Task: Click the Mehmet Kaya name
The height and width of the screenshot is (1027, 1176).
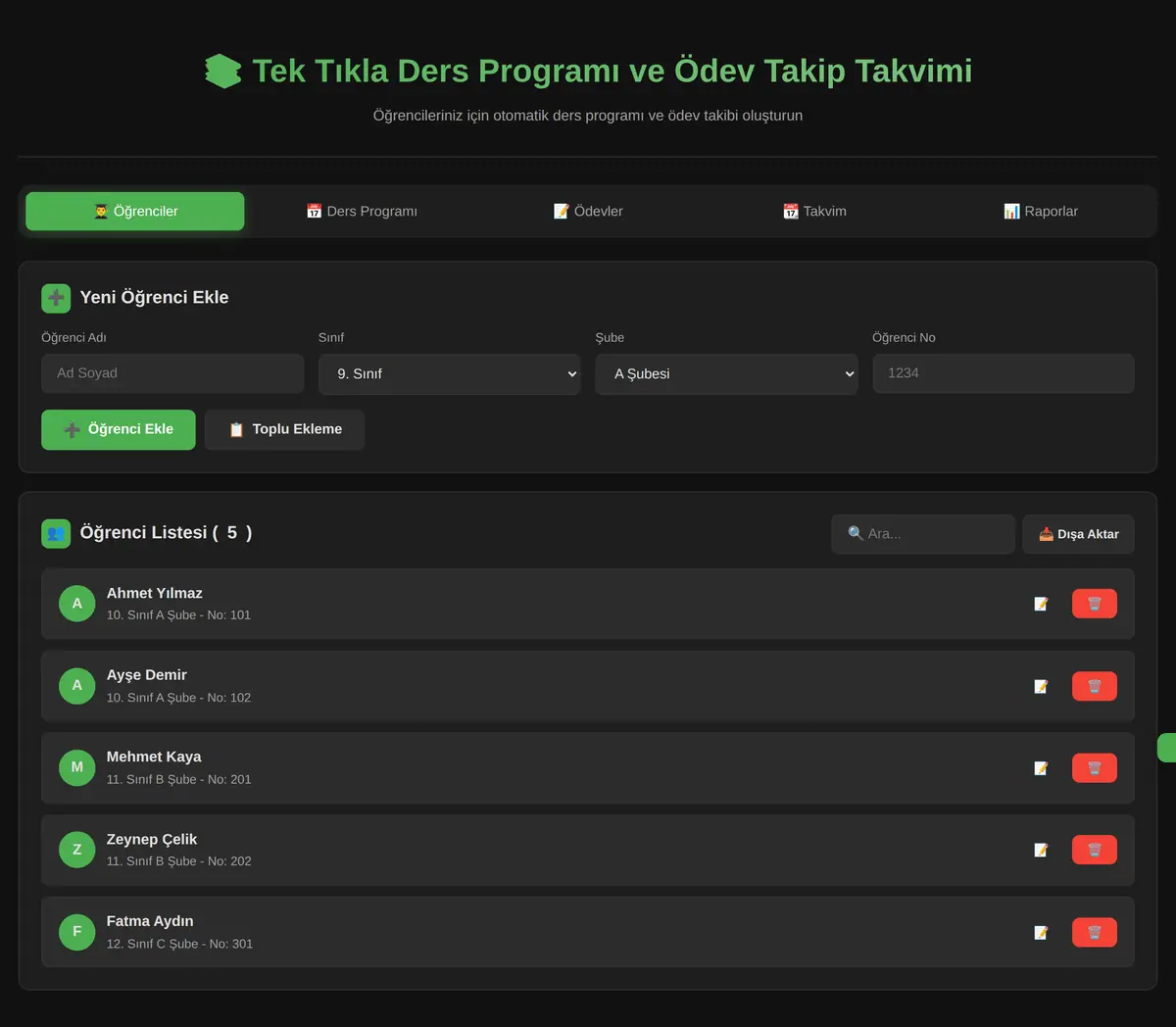Action: [x=154, y=757]
